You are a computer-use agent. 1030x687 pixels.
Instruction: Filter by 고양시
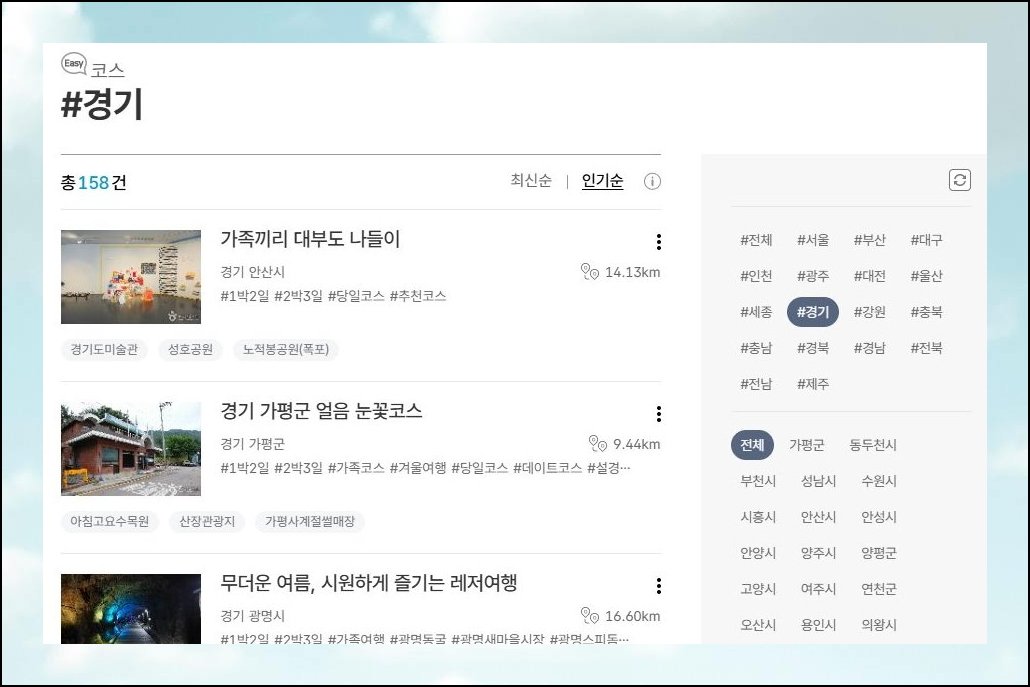(x=758, y=589)
